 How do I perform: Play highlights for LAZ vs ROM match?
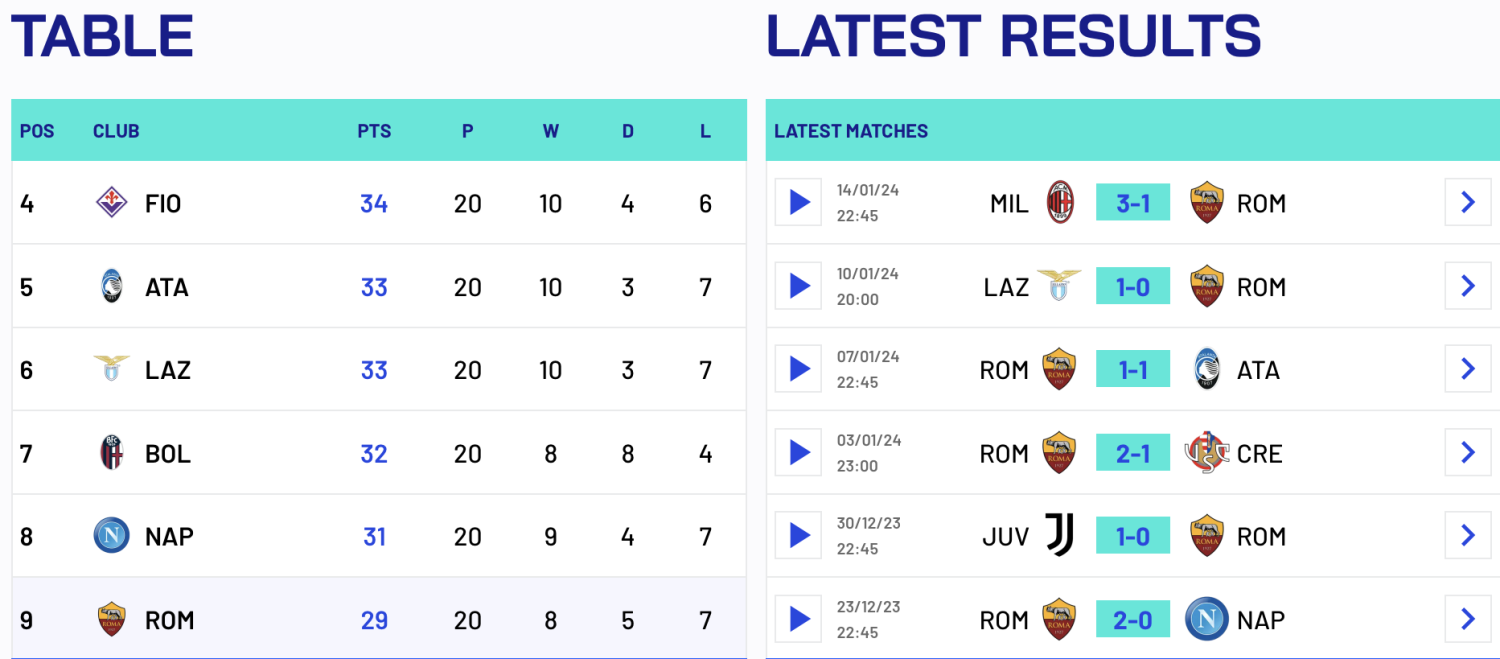(798, 287)
